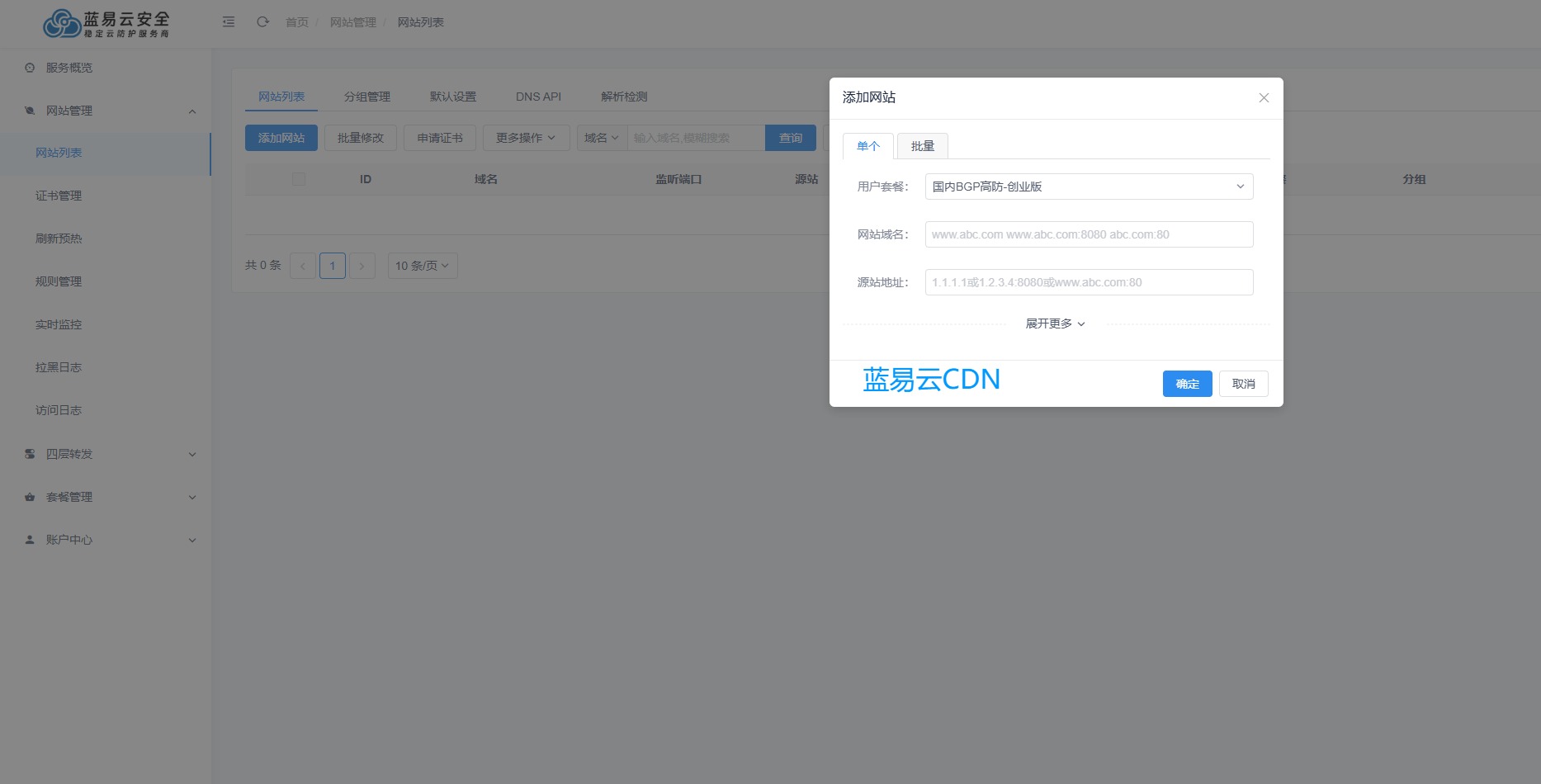Click the 申请证书 button
1541x784 pixels.
tap(439, 138)
